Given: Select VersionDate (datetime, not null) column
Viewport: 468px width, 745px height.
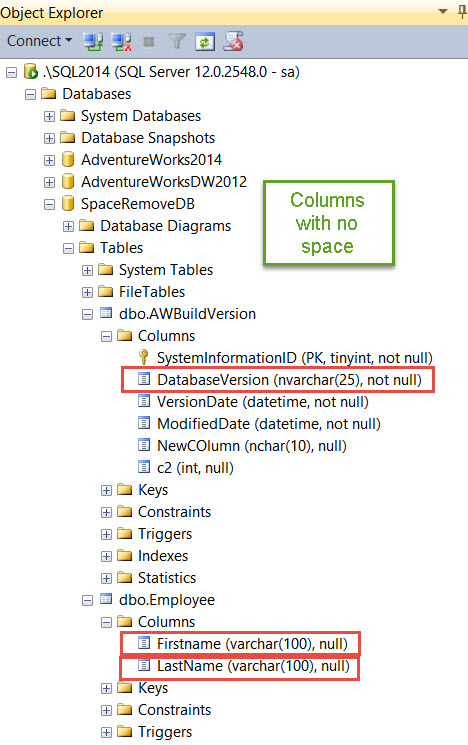Looking at the screenshot, I should (263, 402).
